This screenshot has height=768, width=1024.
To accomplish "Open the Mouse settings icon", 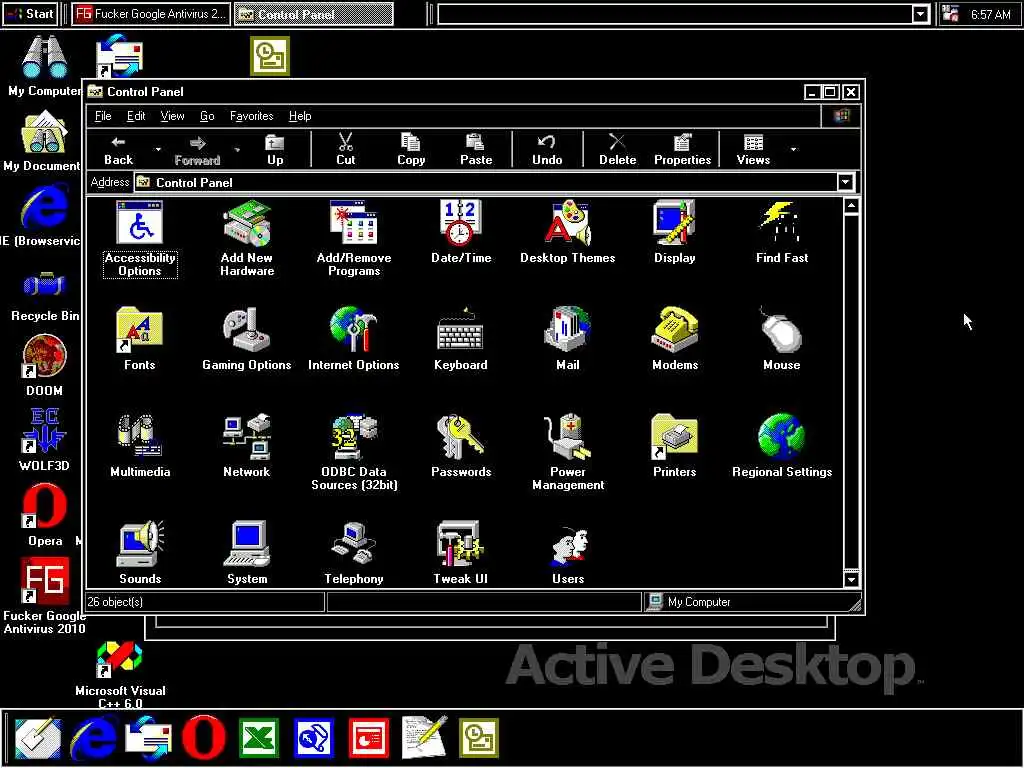I will click(782, 339).
